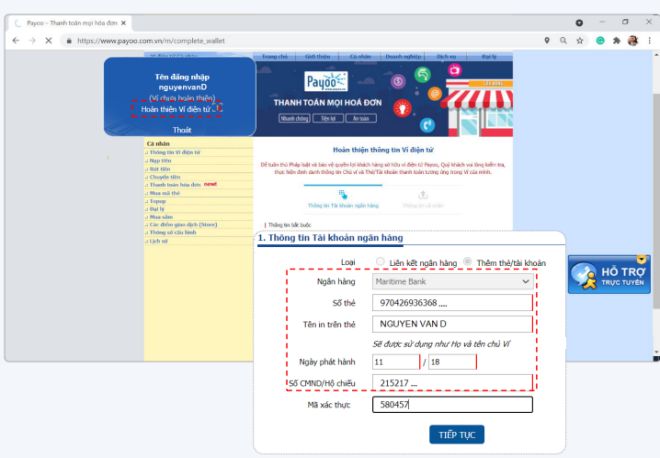Open Thanh toán hóa đơn in the sidebar
The image size is (660, 458).
175,185
